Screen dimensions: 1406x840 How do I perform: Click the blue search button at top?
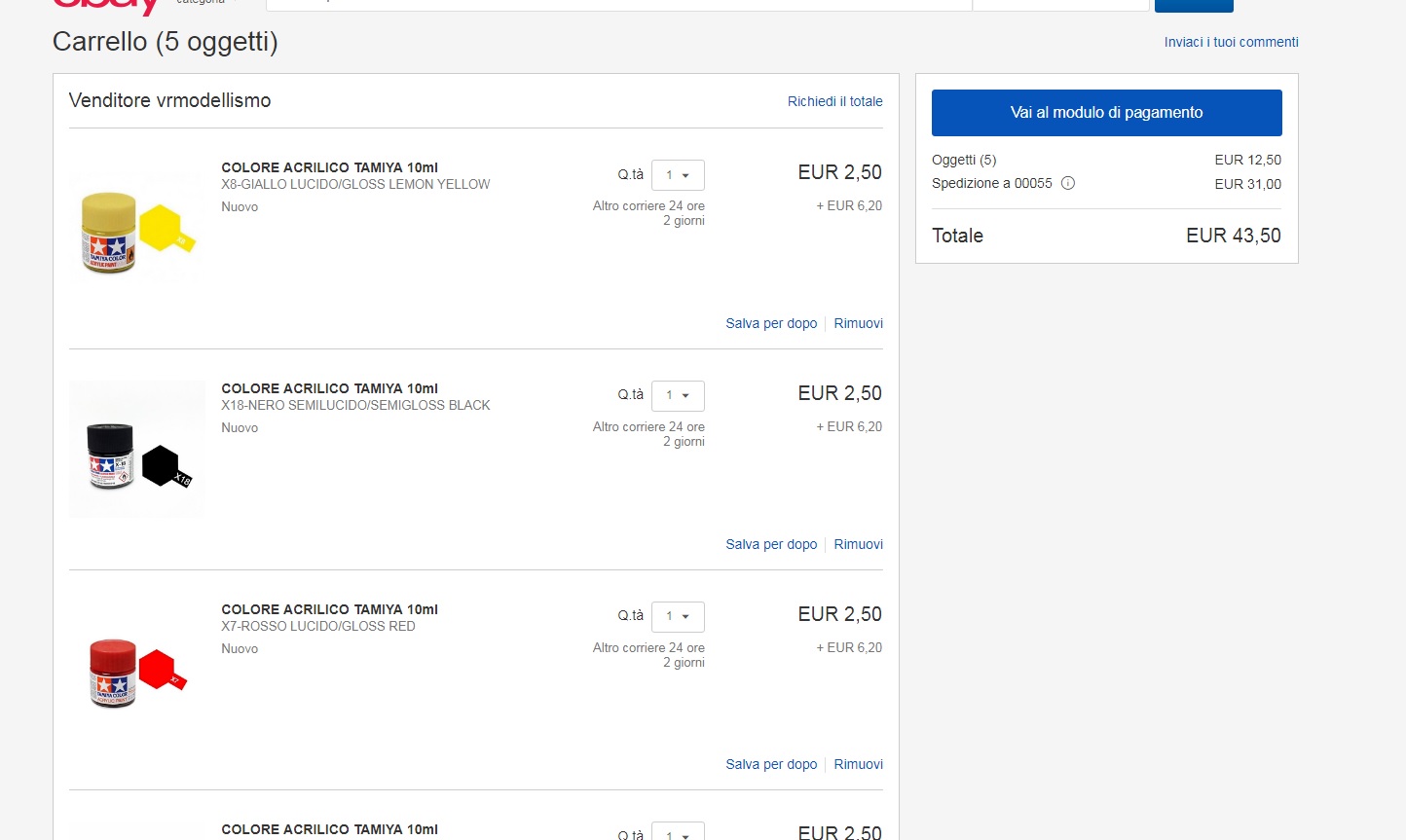[x=1194, y=5]
